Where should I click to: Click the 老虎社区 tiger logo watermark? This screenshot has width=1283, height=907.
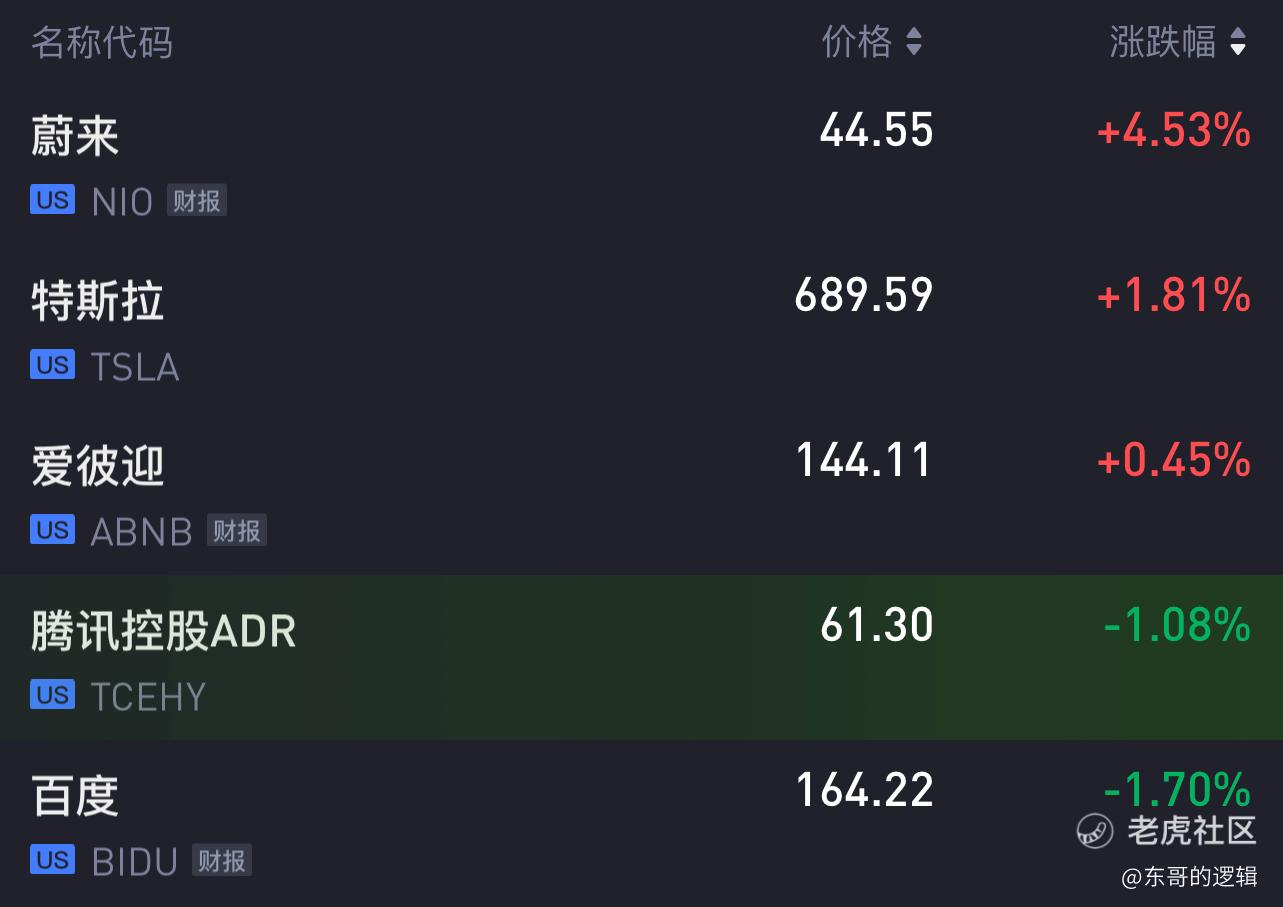tap(1095, 830)
